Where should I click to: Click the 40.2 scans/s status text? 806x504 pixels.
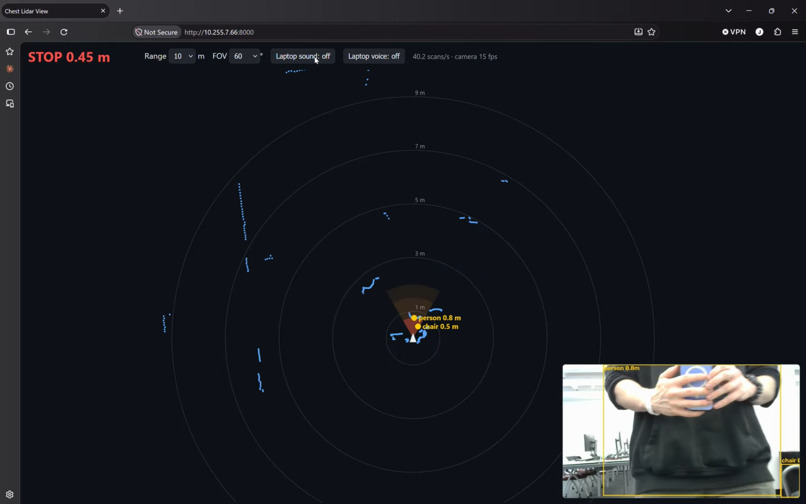pyautogui.click(x=454, y=57)
